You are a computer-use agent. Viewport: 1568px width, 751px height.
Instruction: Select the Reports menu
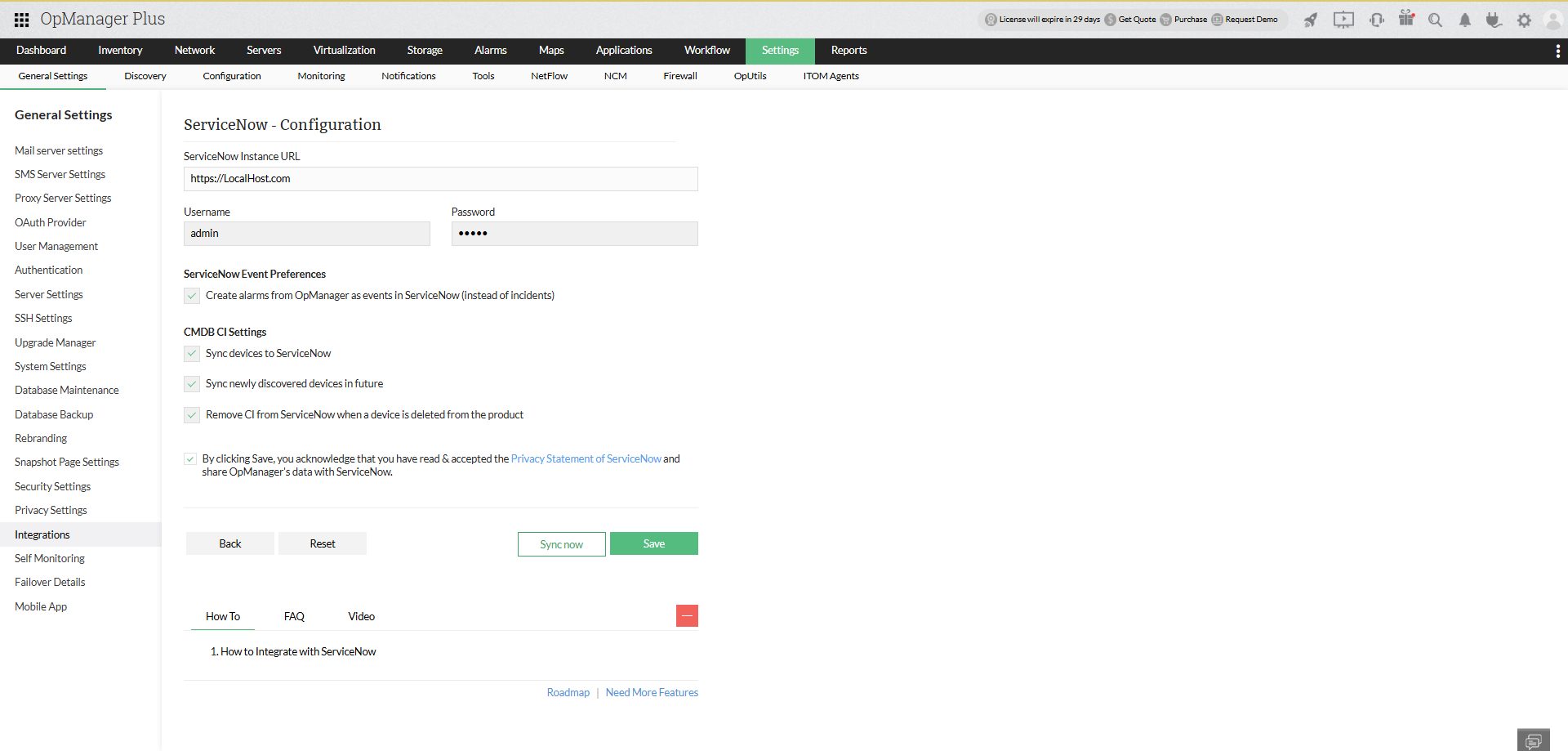849,51
